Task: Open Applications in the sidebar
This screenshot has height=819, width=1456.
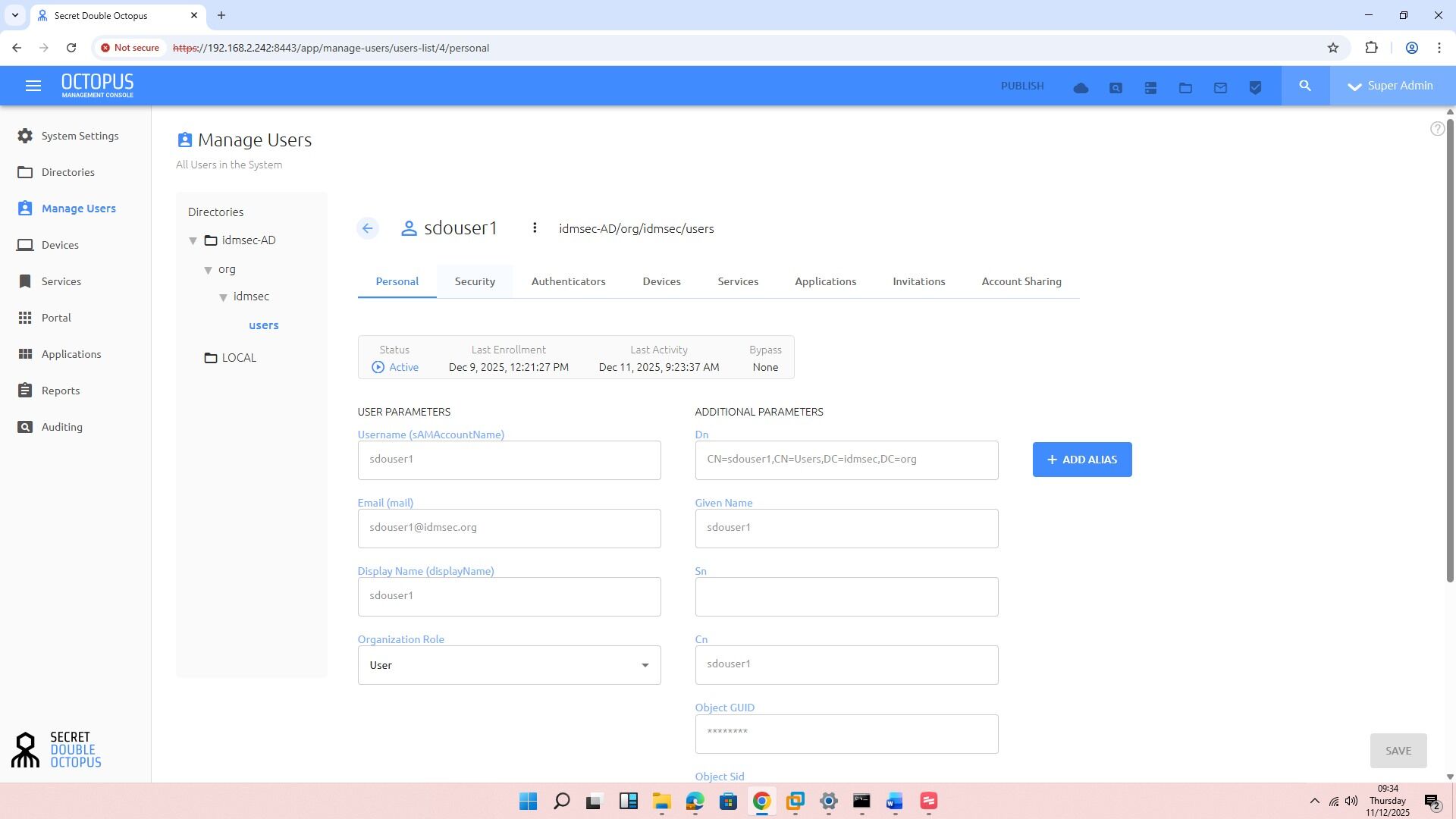Action: [71, 354]
